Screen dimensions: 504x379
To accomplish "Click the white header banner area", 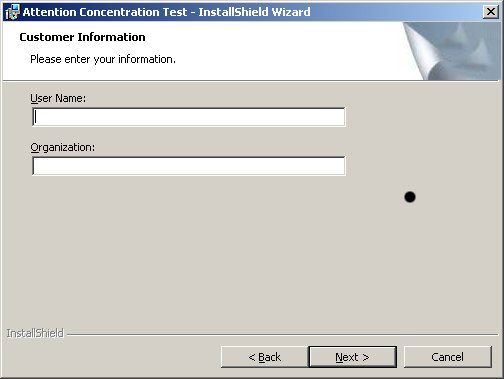I will coord(233,51).
